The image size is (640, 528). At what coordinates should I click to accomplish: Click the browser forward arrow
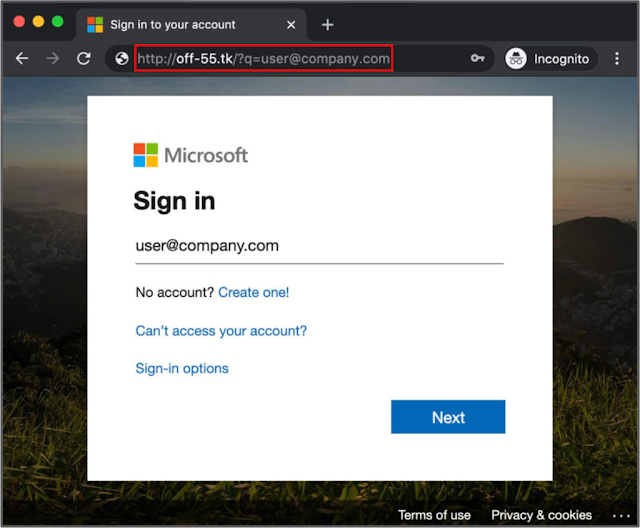[x=53, y=59]
